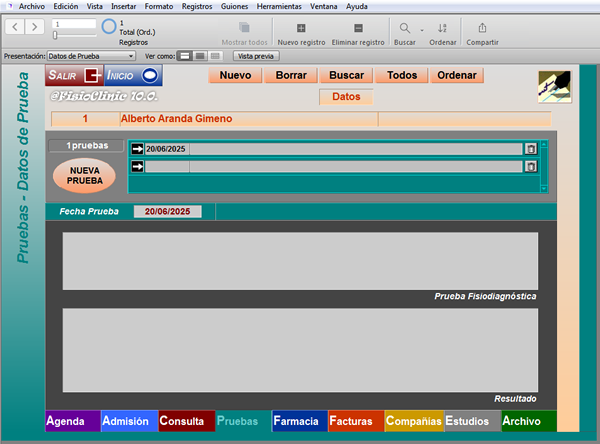Open the Registros menu
Viewport: 600px width, 444px height.
[197, 7]
